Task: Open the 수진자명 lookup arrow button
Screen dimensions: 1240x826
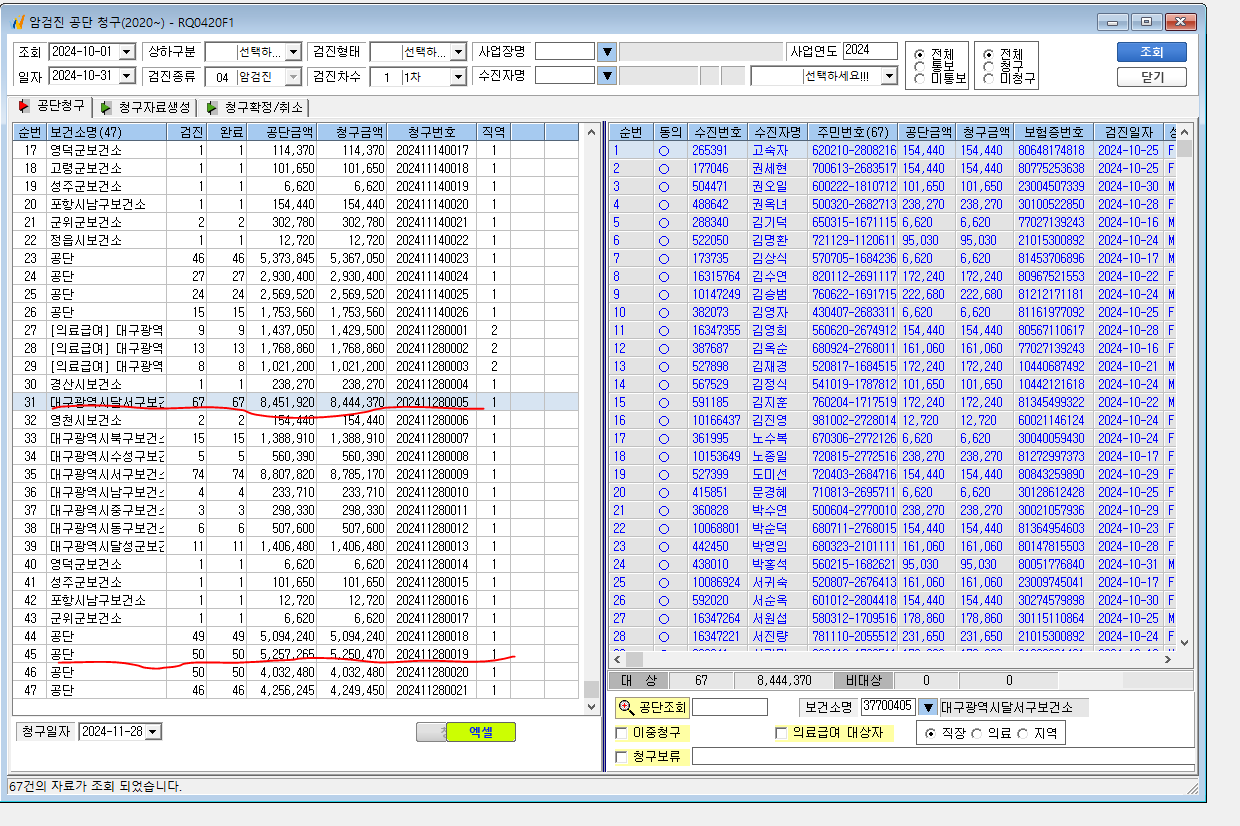Action: tap(607, 76)
